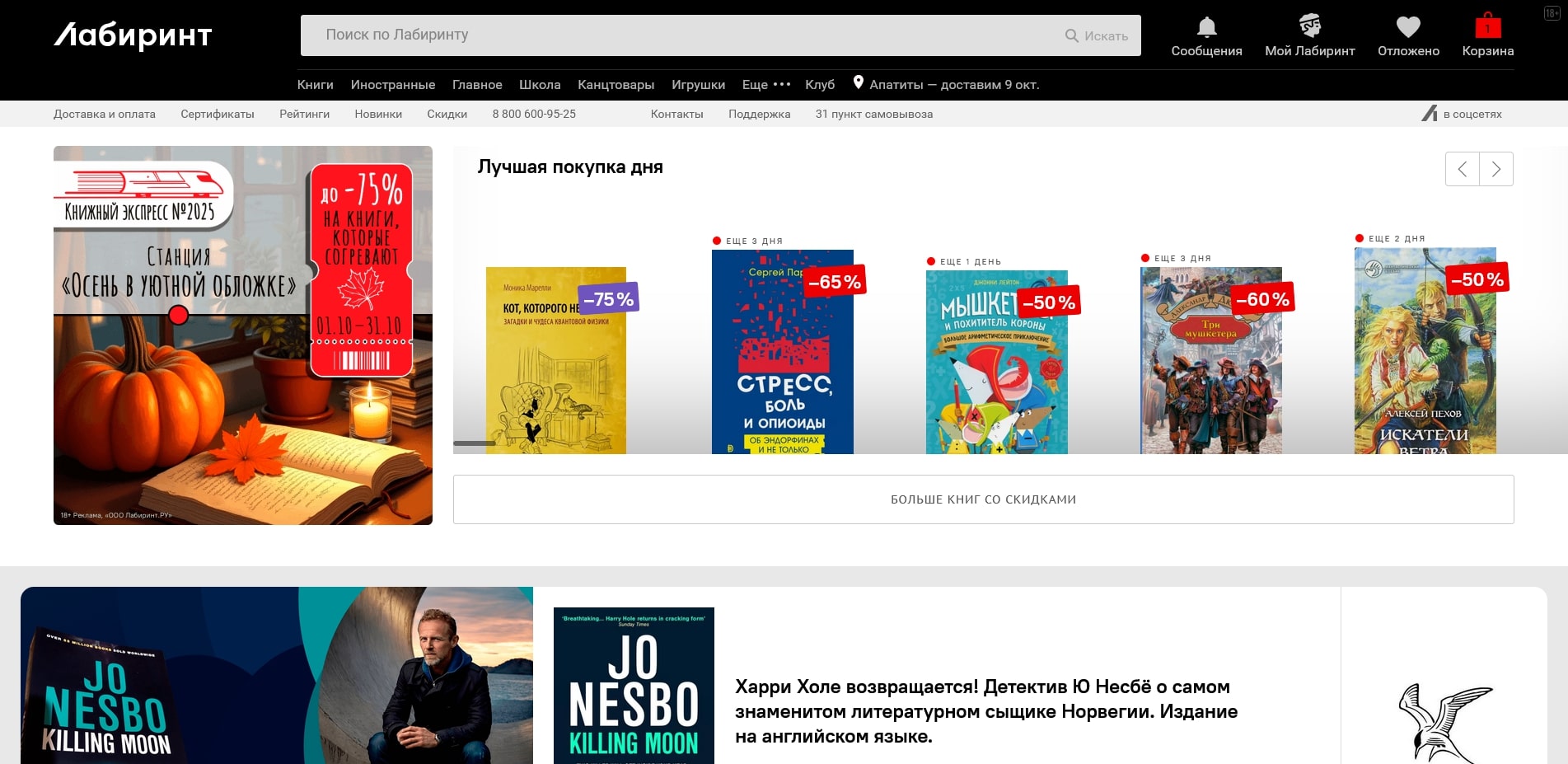This screenshot has height=764, width=1568.
Task: Open the Скидки link
Action: tap(447, 115)
